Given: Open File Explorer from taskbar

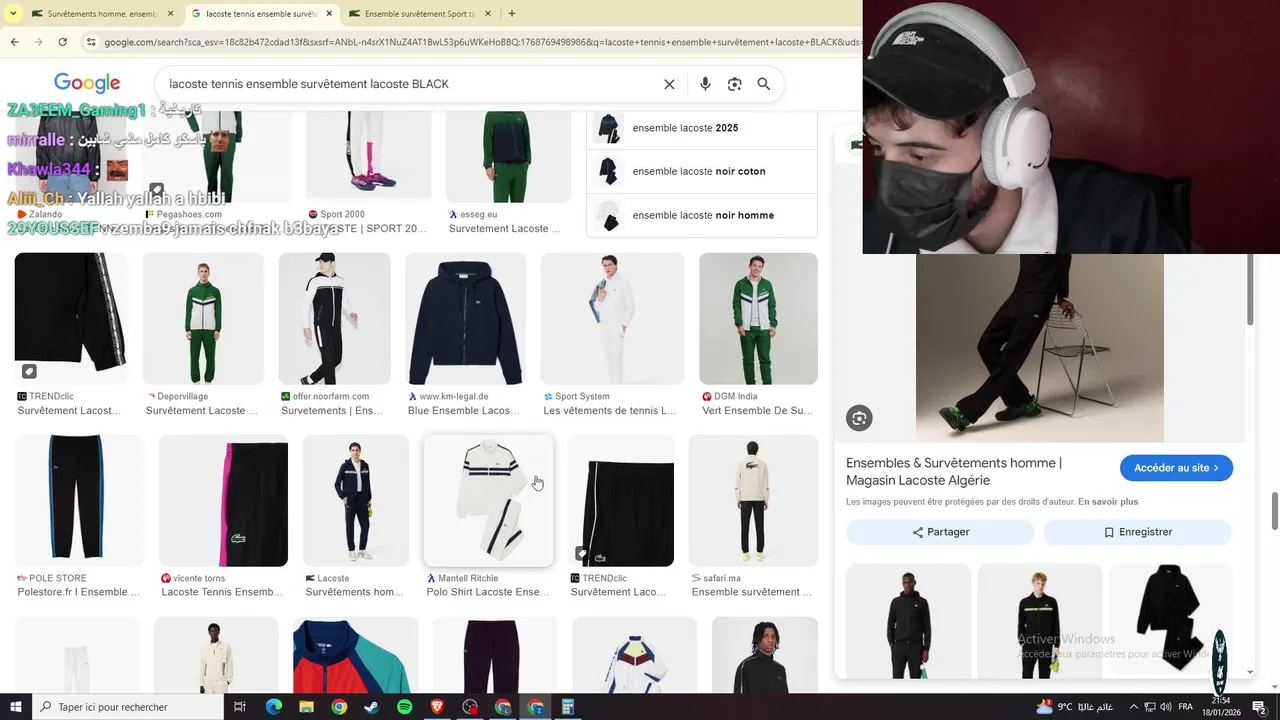Looking at the screenshot, I should click(306, 707).
